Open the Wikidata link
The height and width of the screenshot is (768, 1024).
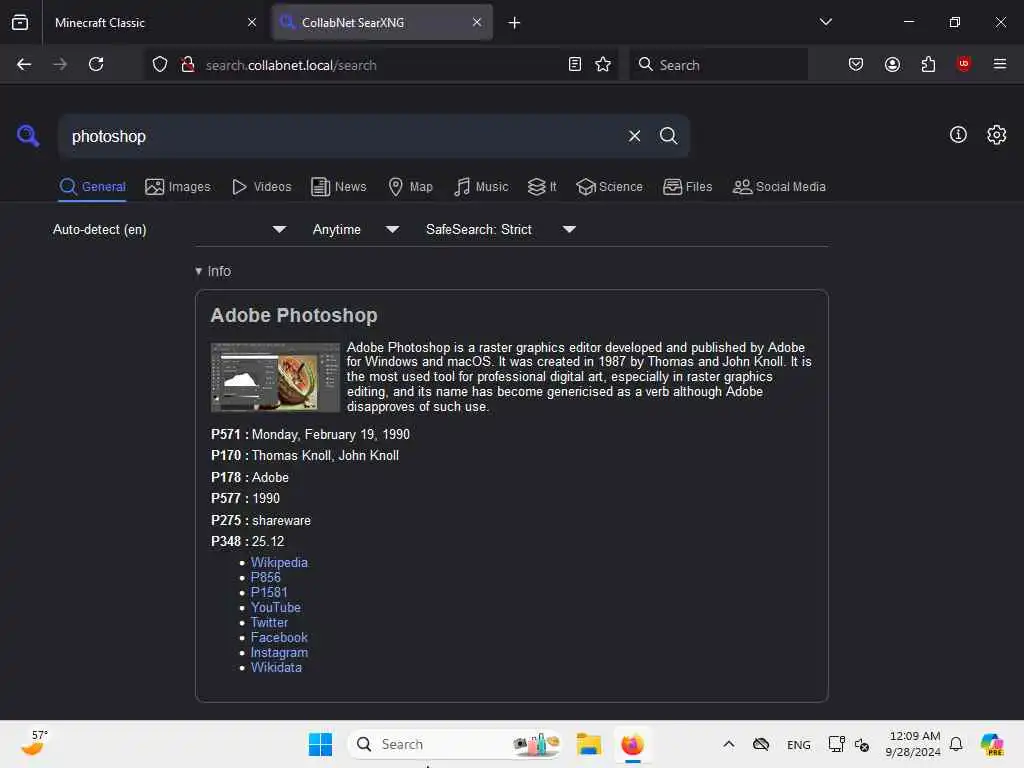pos(276,667)
